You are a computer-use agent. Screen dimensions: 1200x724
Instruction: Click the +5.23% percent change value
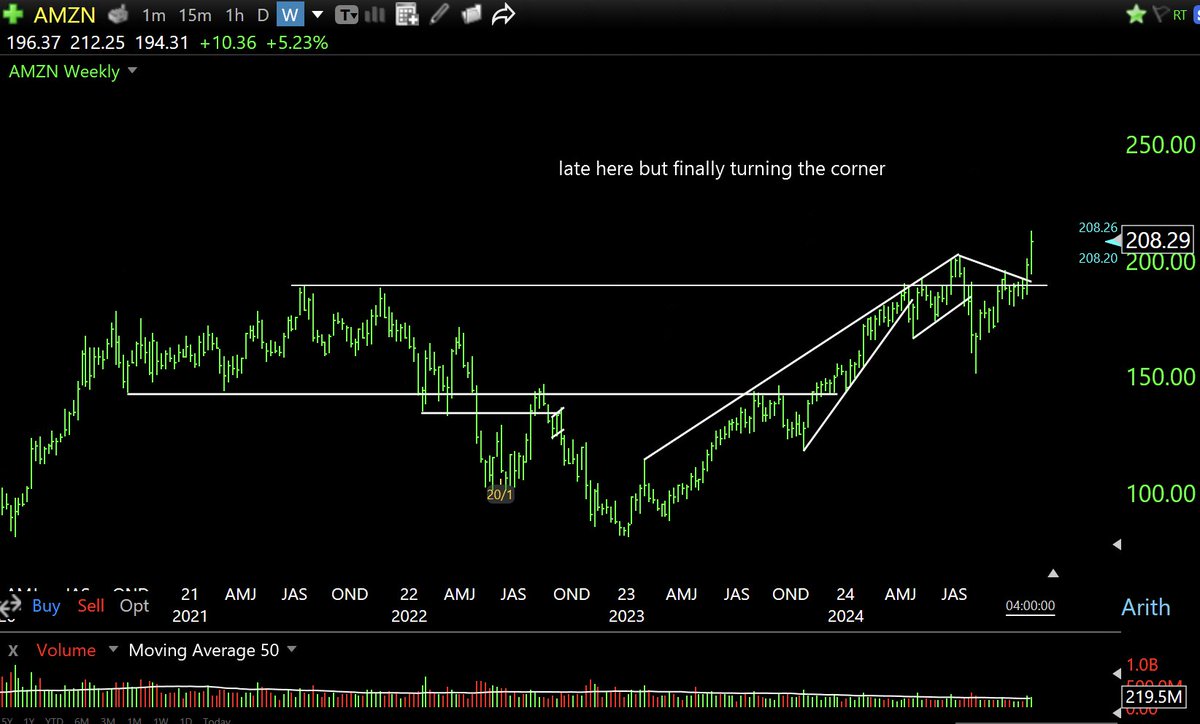[x=297, y=43]
